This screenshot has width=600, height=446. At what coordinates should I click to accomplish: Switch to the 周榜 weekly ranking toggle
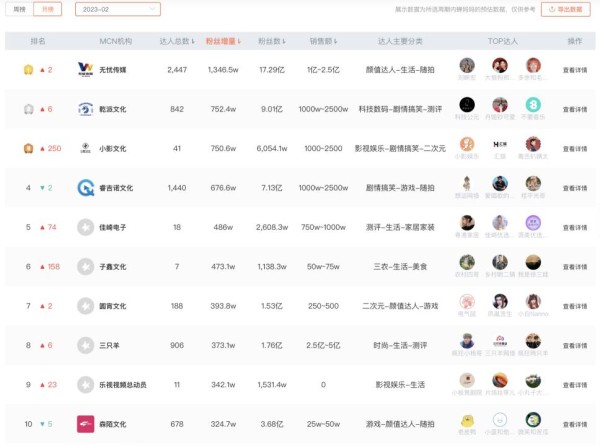[x=20, y=9]
